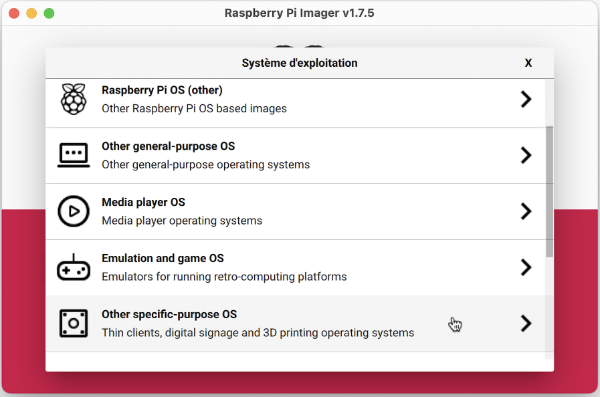This screenshot has height=397, width=600.
Task: Expand Raspberry Pi OS (other) chevron
Action: click(x=526, y=99)
